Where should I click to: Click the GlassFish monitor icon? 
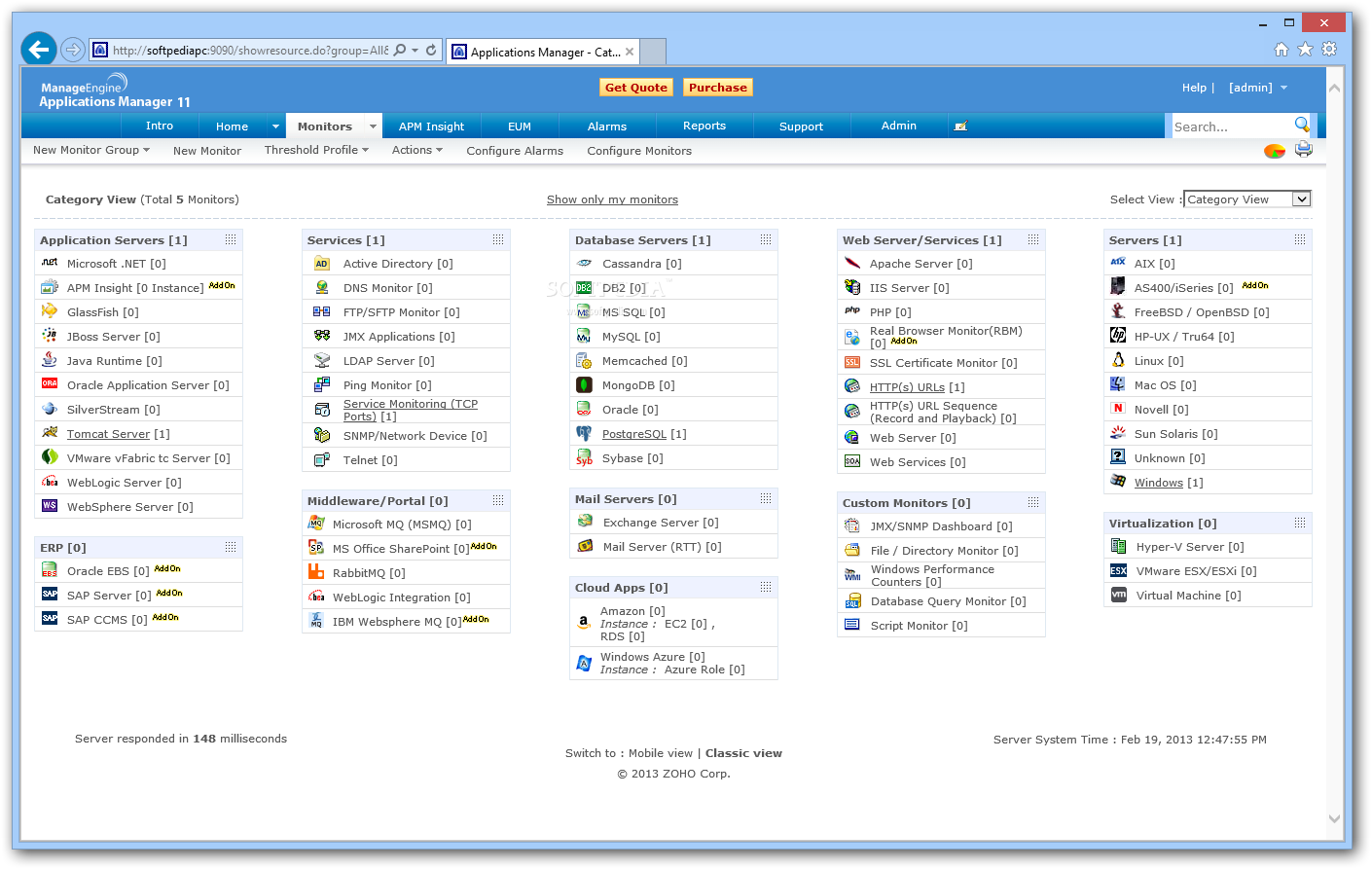pyautogui.click(x=50, y=311)
